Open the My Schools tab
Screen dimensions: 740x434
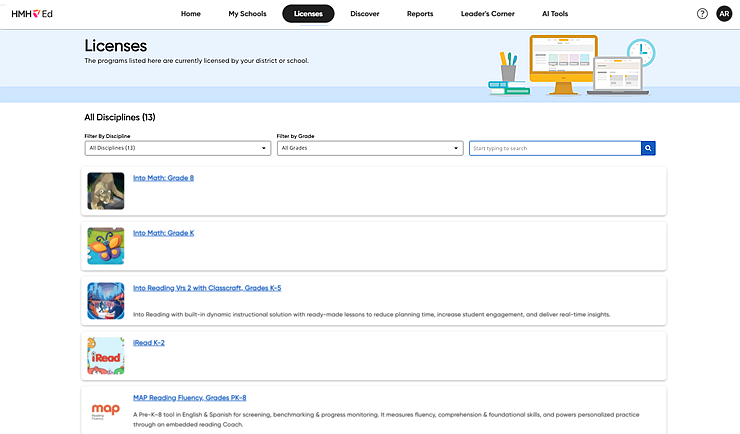click(x=247, y=14)
